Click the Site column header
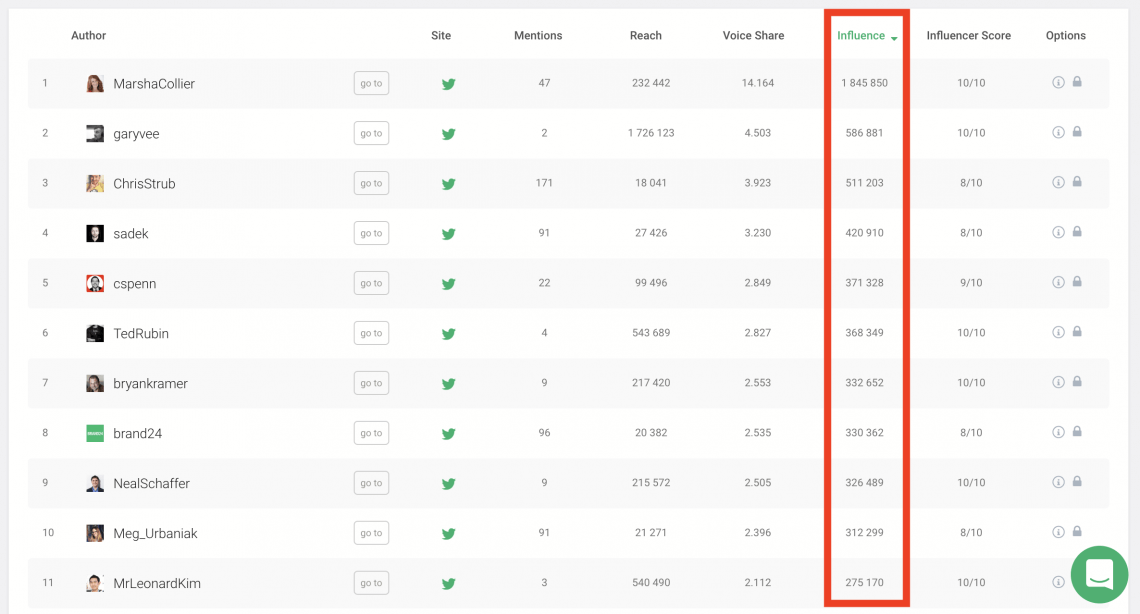The image size is (1140, 614). click(441, 36)
